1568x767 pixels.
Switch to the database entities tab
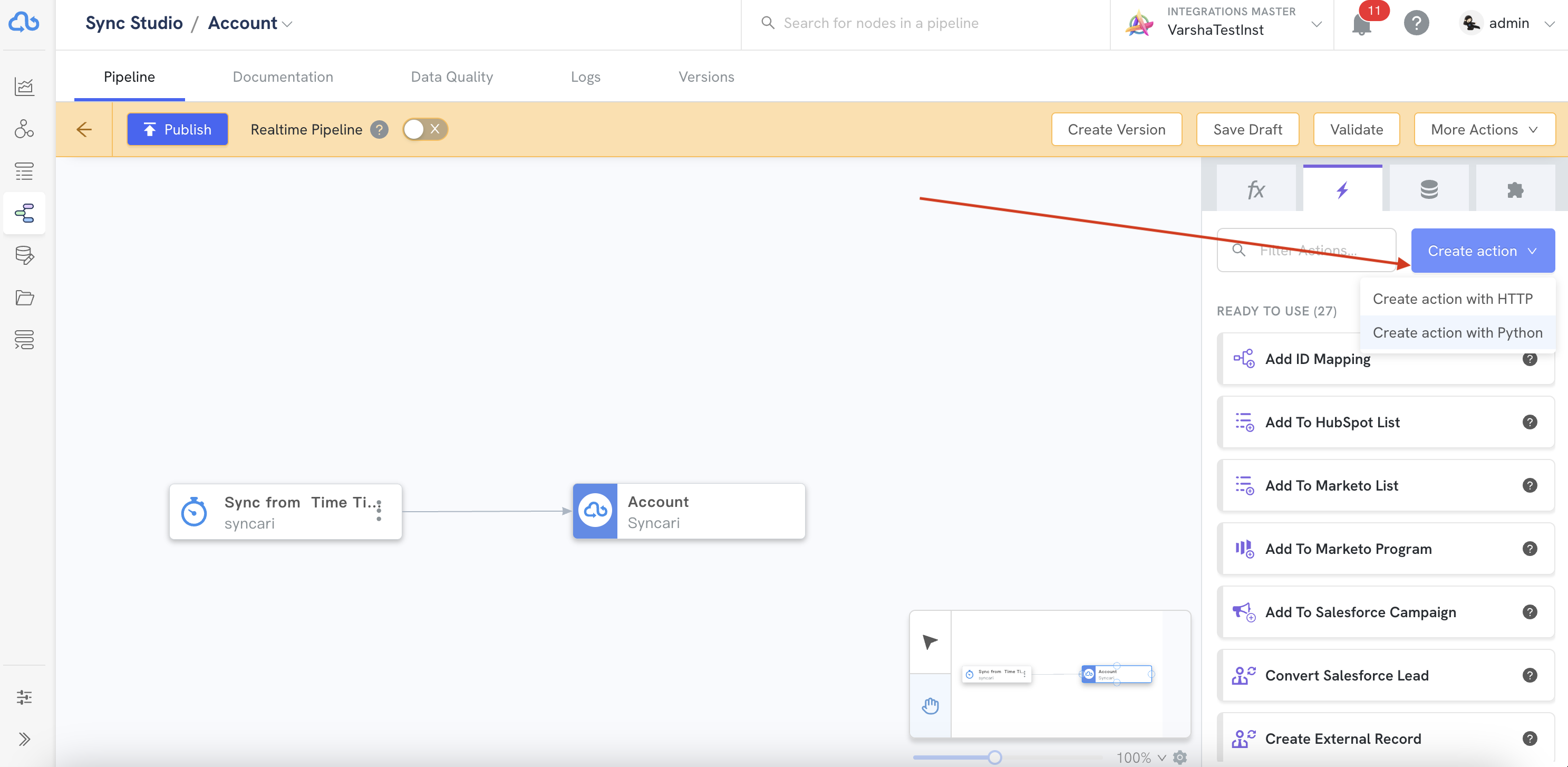(x=1429, y=189)
